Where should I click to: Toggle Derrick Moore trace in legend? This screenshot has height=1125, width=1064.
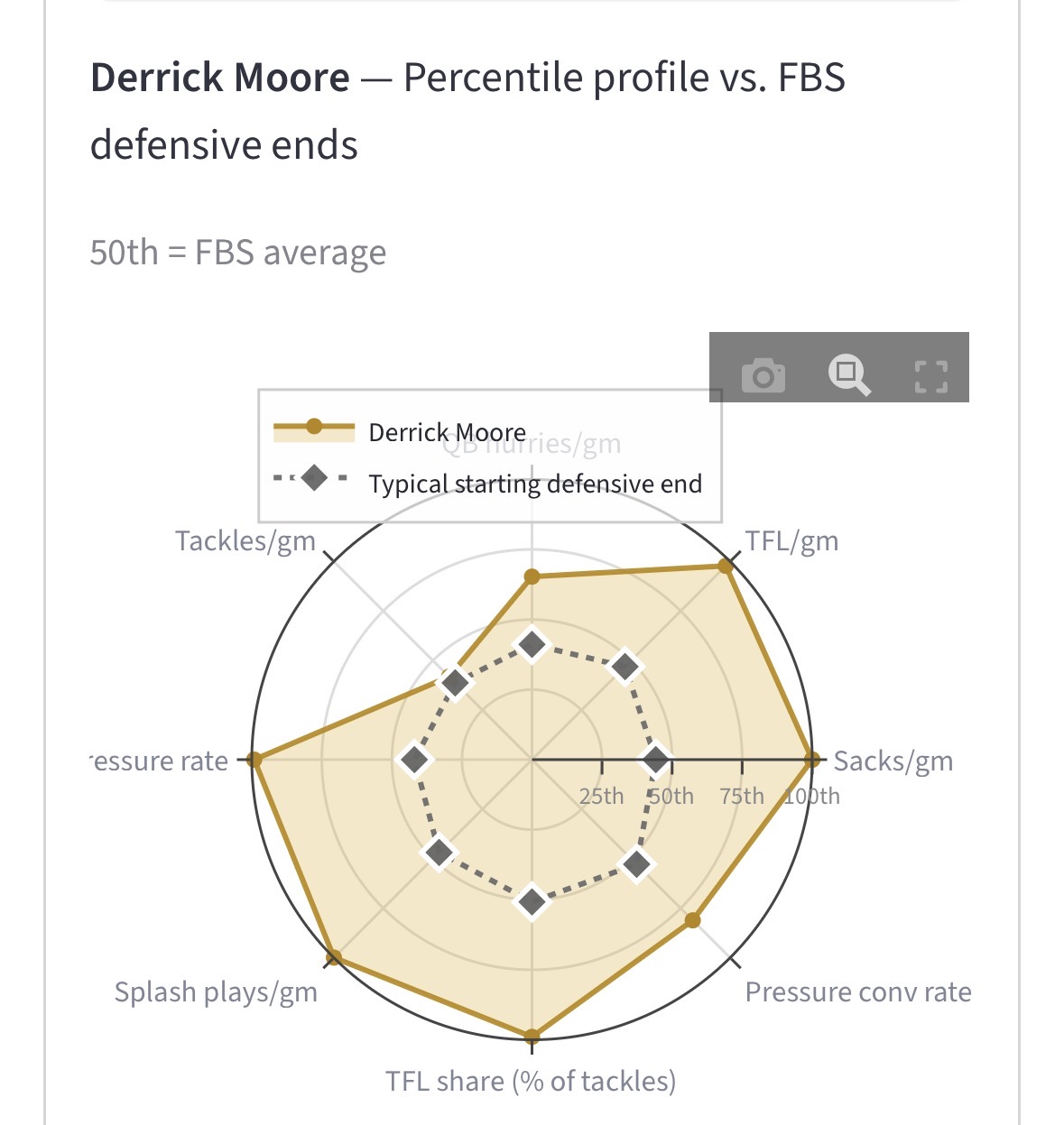click(447, 432)
